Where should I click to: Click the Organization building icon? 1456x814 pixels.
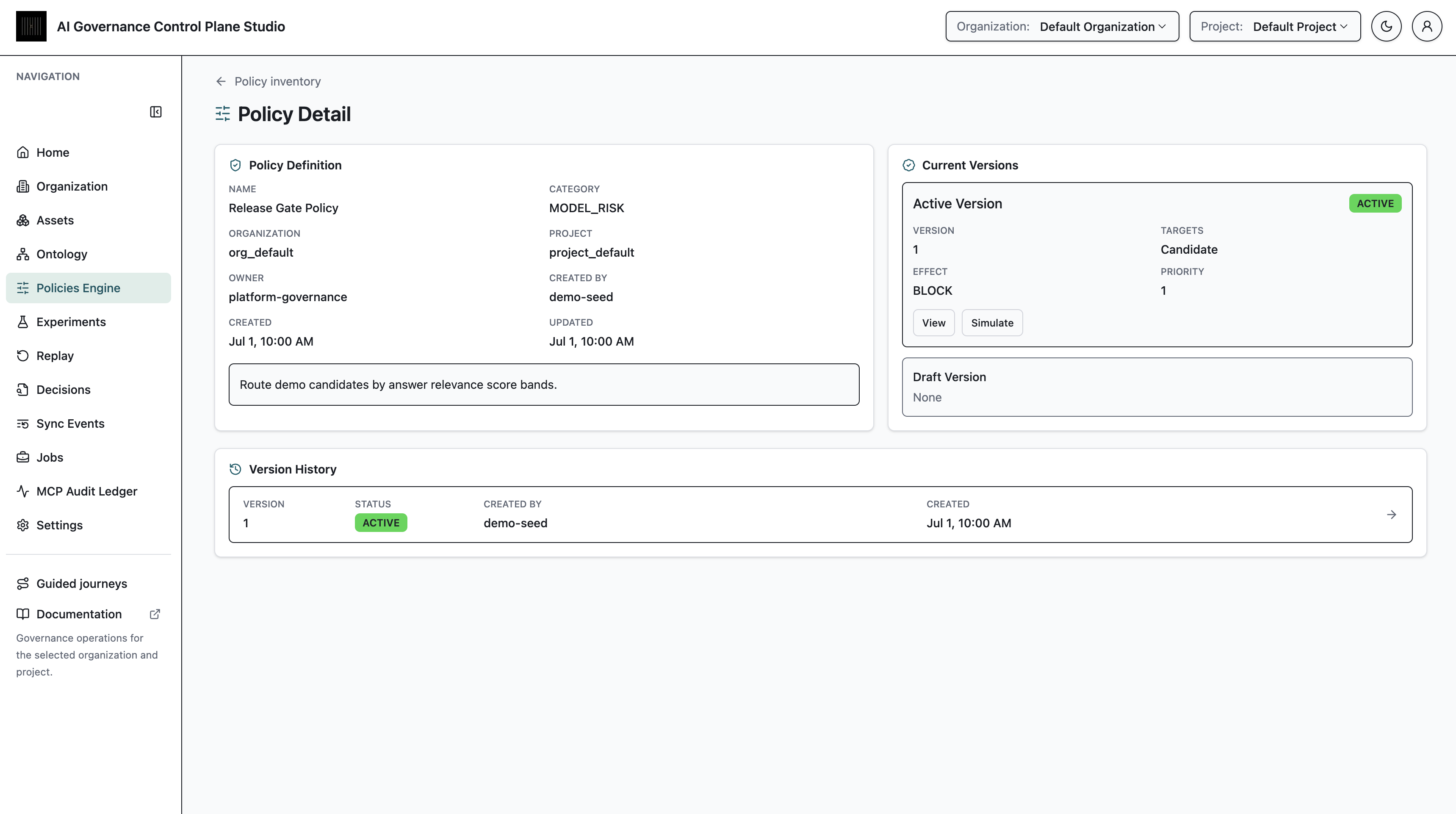[22, 186]
